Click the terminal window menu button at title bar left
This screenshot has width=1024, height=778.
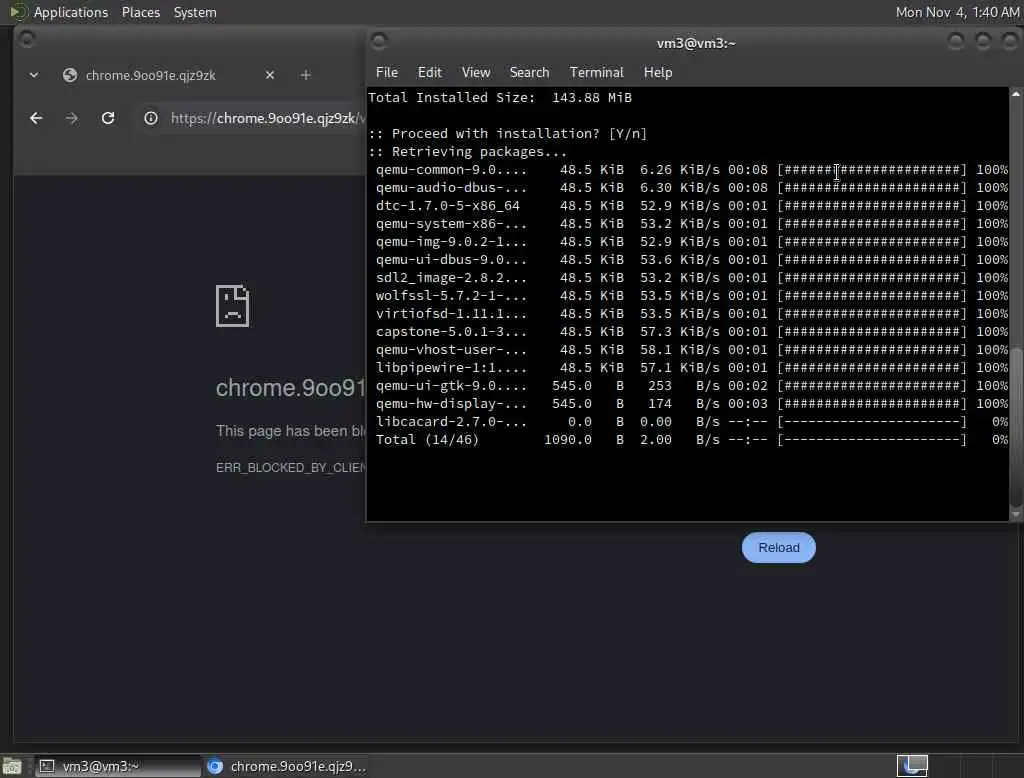[379, 41]
